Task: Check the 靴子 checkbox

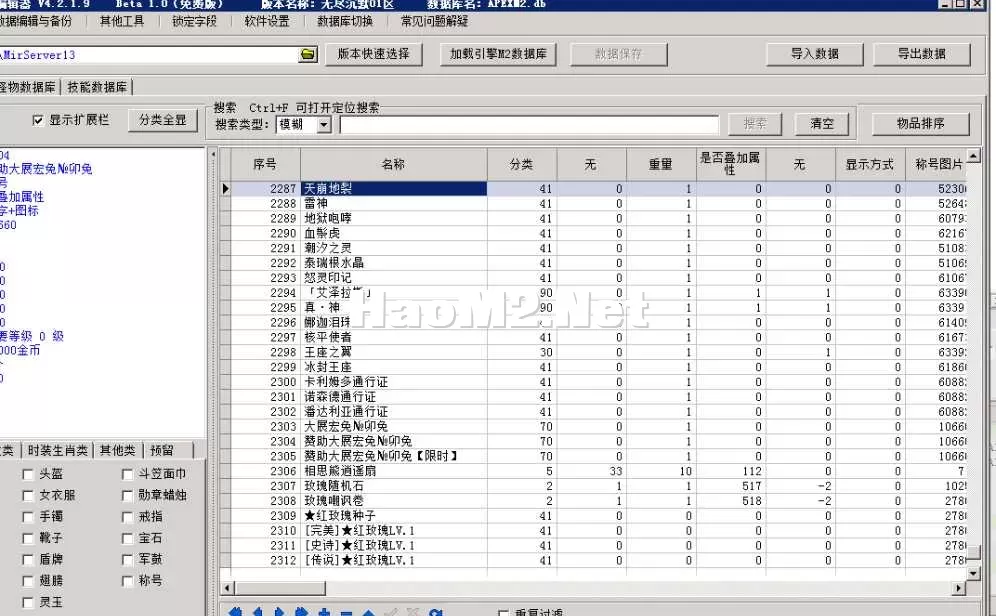Action: click(27, 539)
